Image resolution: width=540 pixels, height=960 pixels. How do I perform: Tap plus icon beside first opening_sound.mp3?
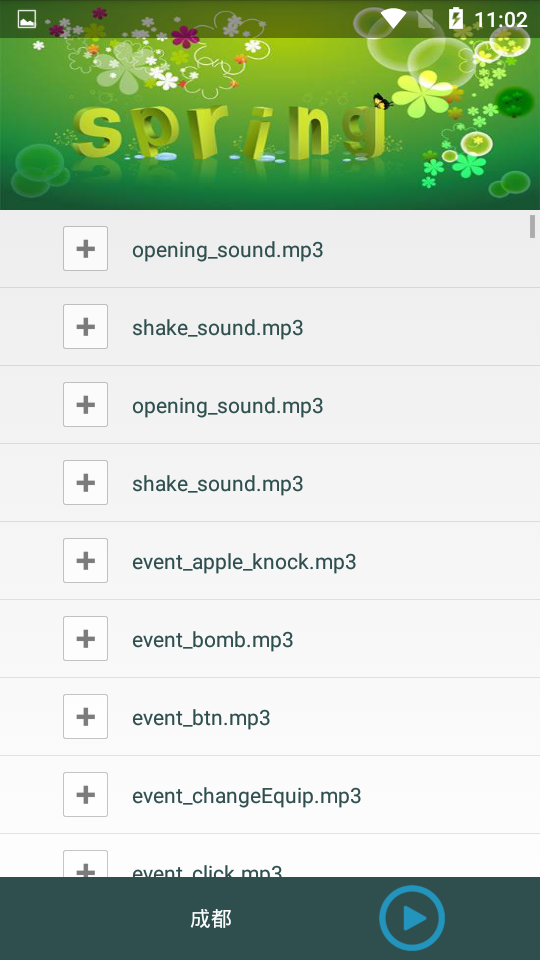click(85, 249)
